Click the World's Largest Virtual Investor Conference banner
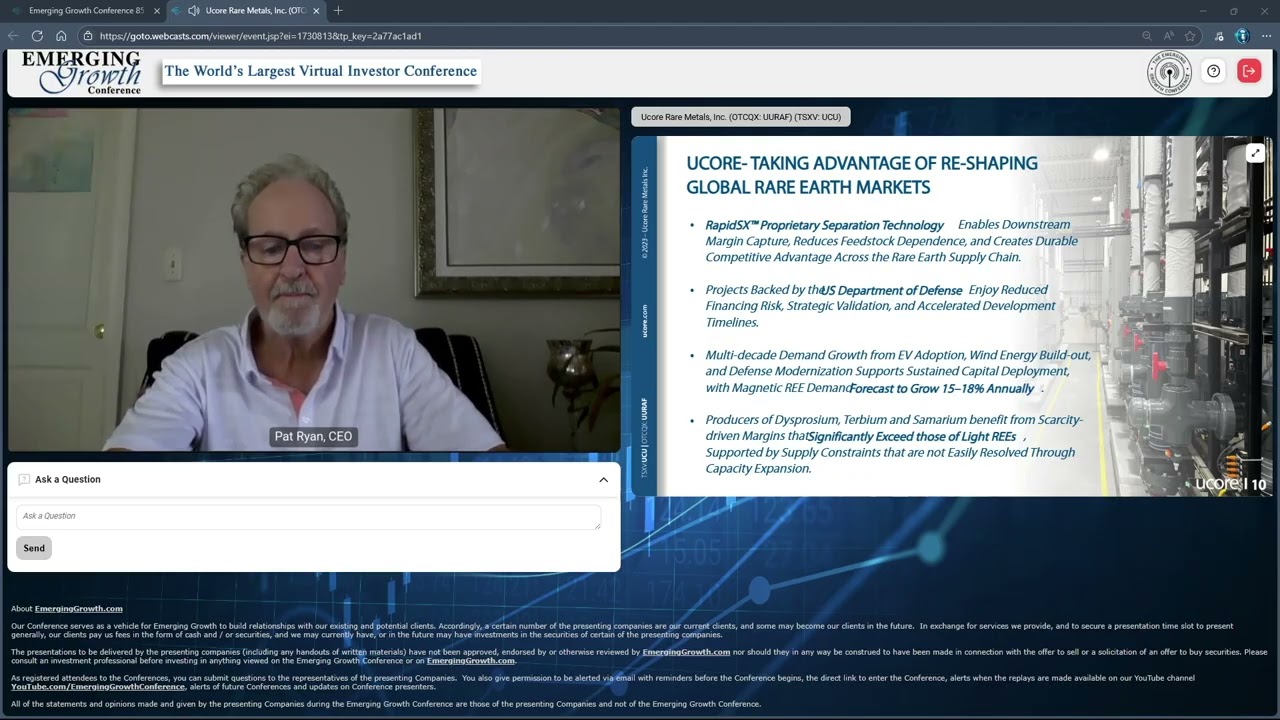1280x720 pixels. (320, 71)
